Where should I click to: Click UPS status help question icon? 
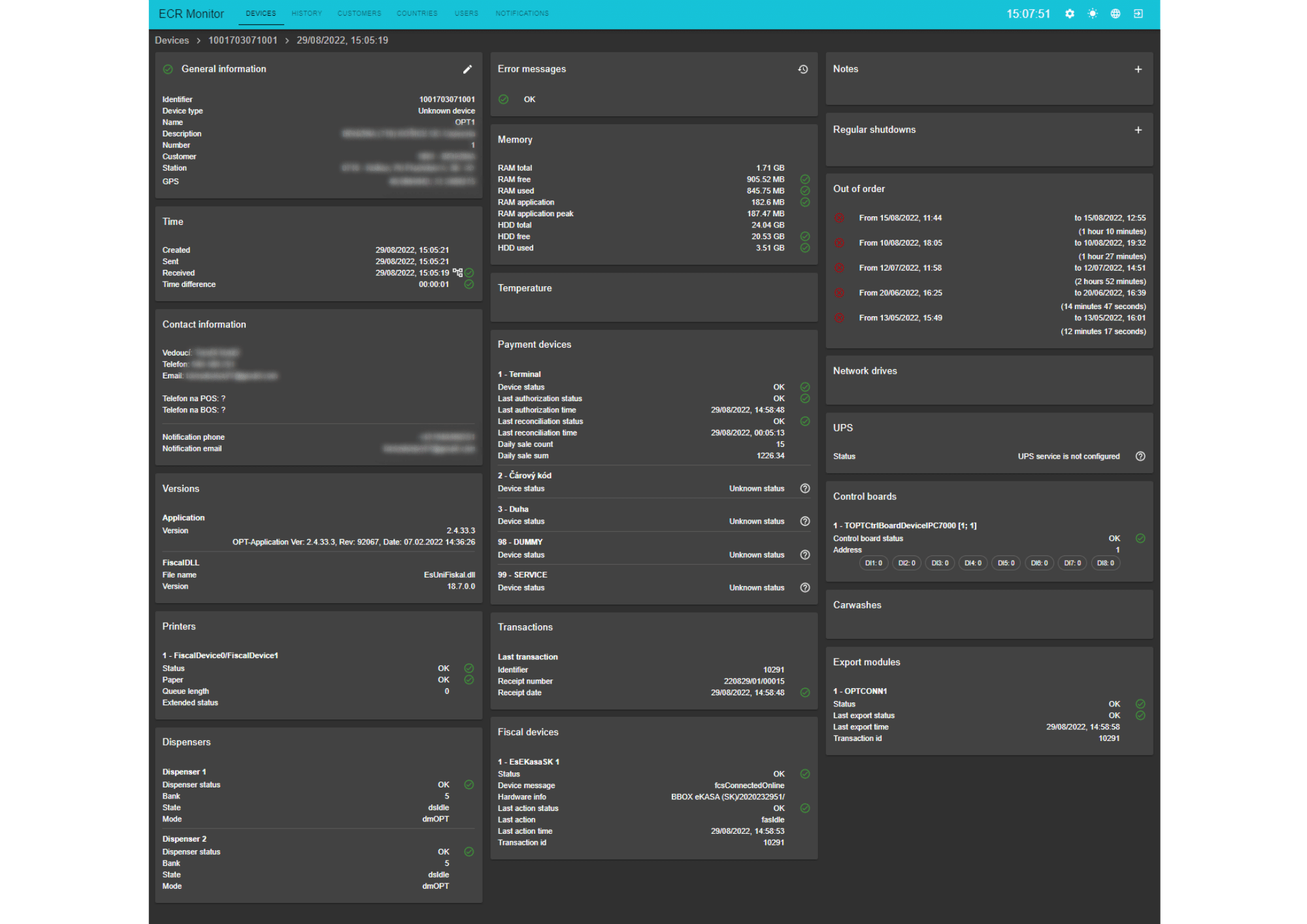[x=1140, y=456]
